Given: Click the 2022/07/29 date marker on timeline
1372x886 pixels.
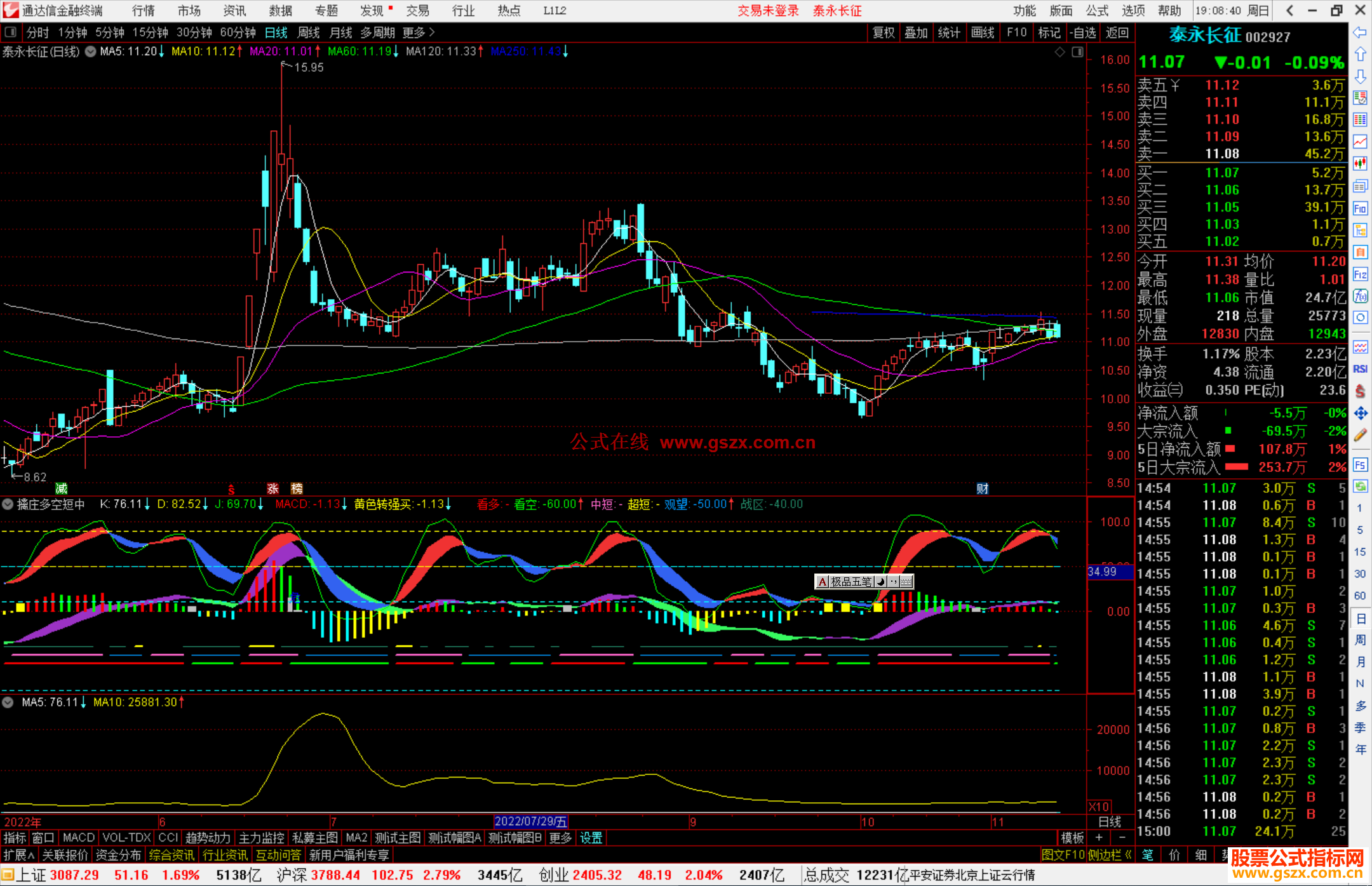Looking at the screenshot, I should click(x=530, y=822).
